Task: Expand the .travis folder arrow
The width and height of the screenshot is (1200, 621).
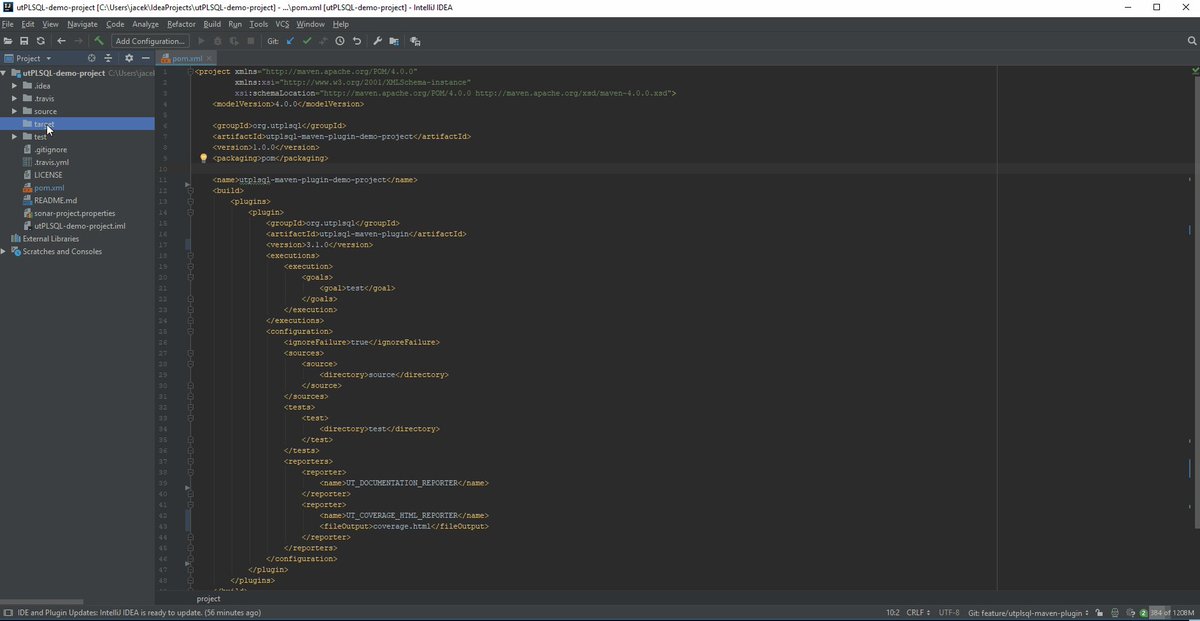Action: pyautogui.click(x=15, y=98)
